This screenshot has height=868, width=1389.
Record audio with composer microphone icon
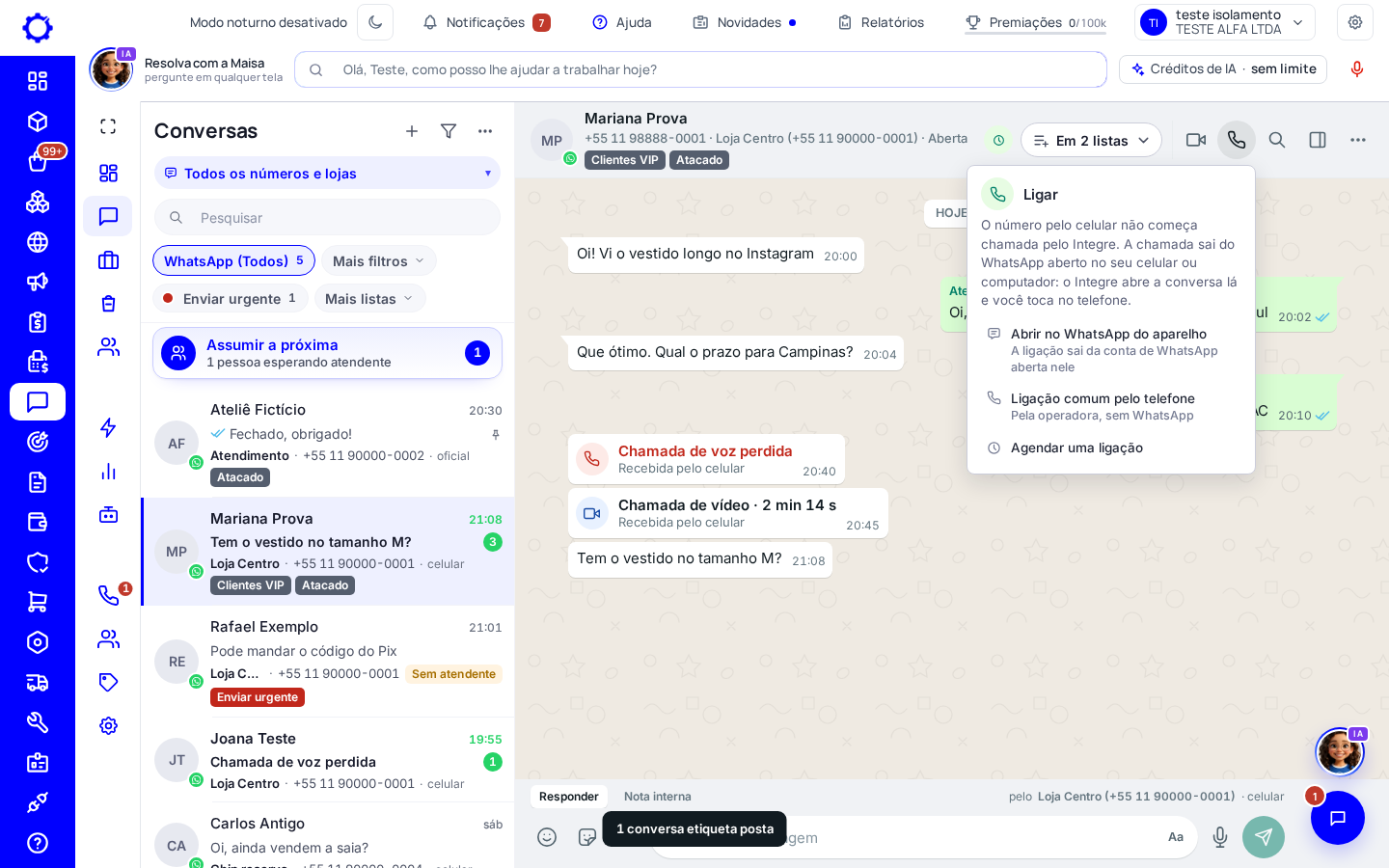coord(1220,837)
